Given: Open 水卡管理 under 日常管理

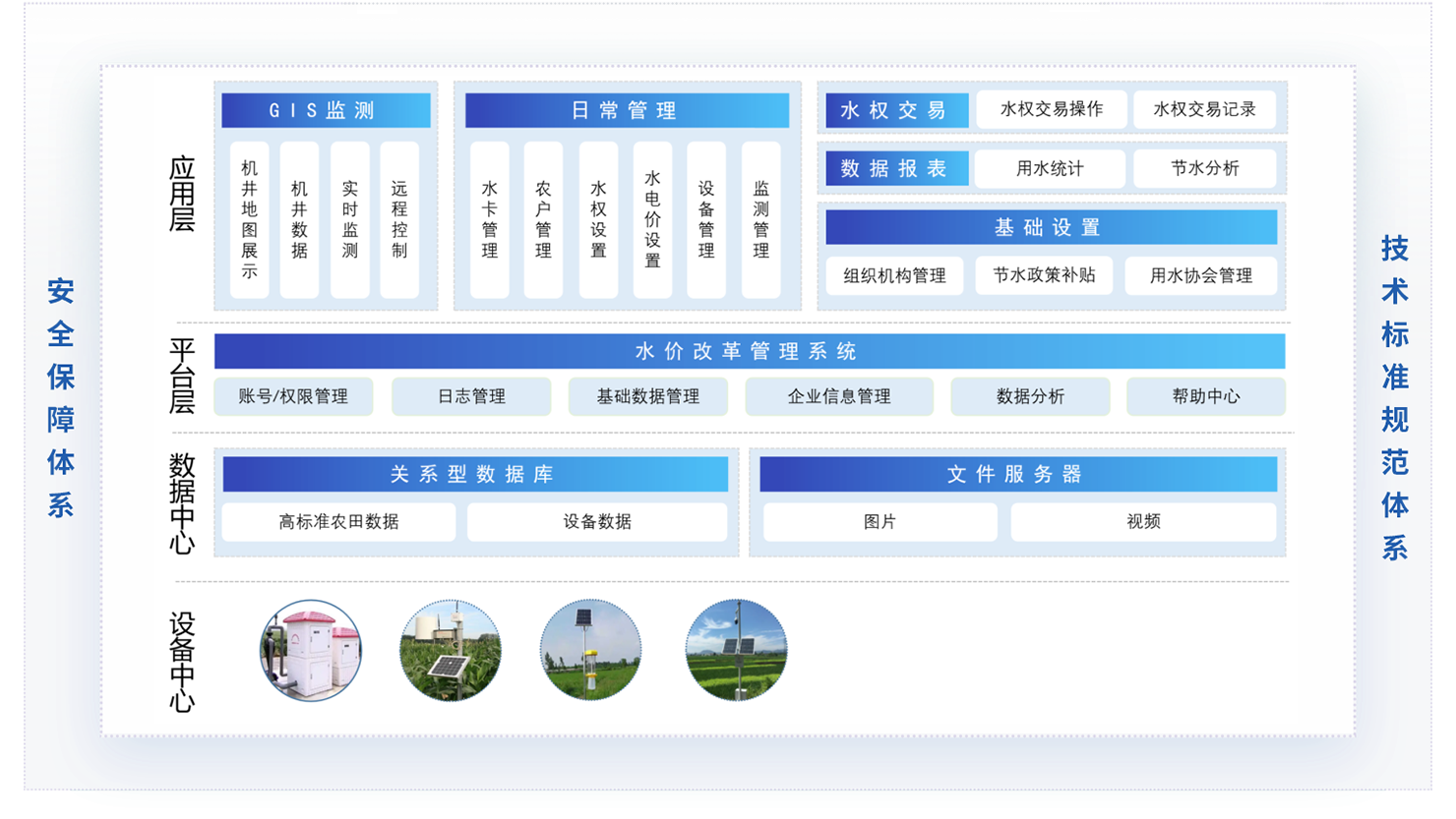Looking at the screenshot, I should 489,218.
